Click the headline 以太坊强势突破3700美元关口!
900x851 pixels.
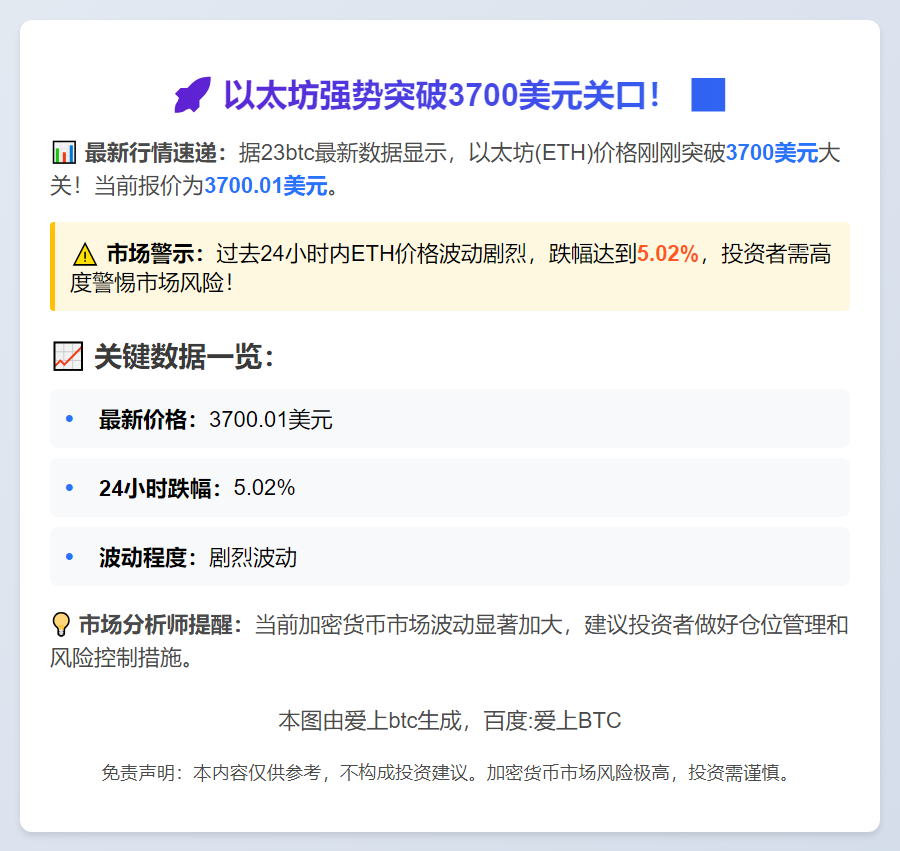tap(441, 95)
